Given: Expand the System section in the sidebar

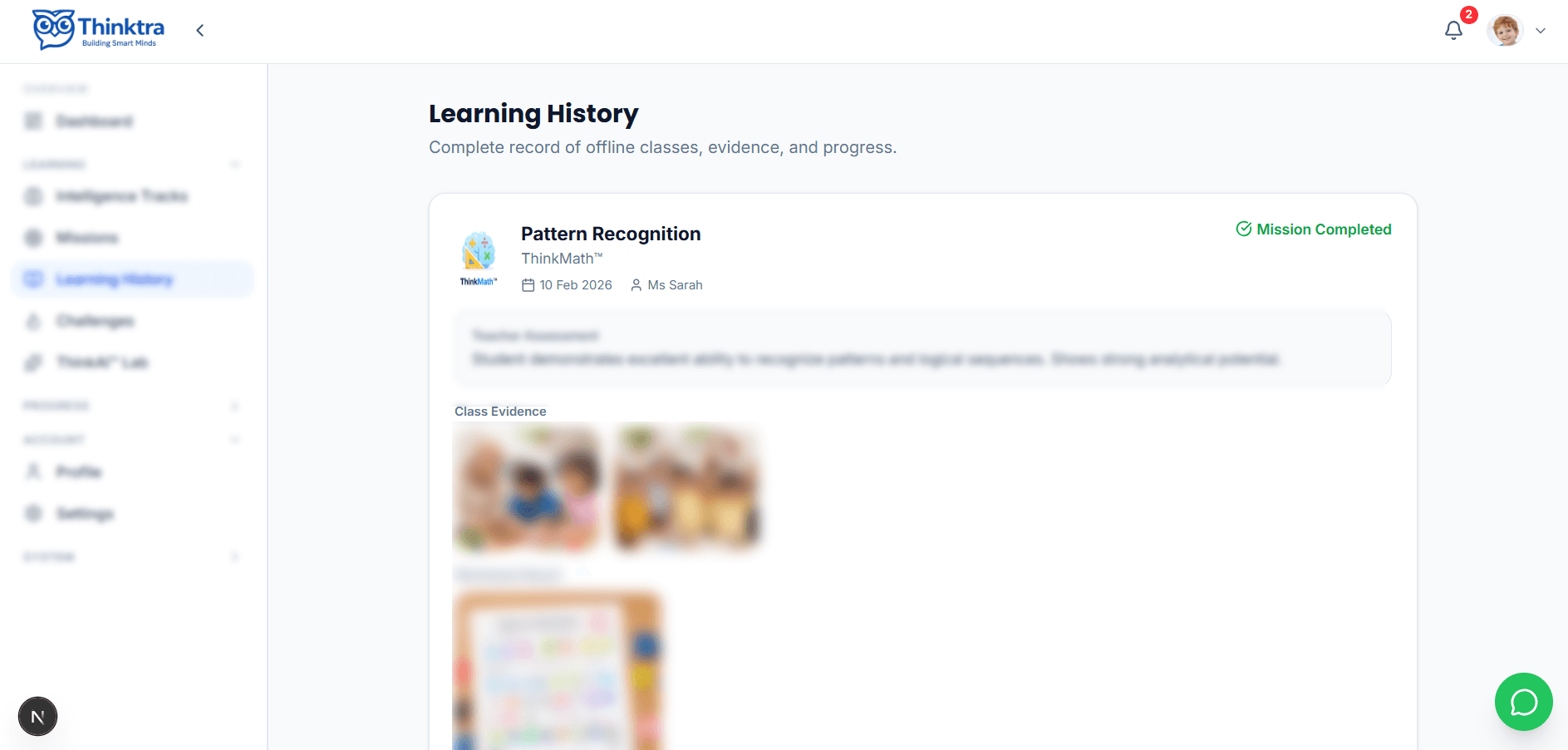Looking at the screenshot, I should 235,556.
